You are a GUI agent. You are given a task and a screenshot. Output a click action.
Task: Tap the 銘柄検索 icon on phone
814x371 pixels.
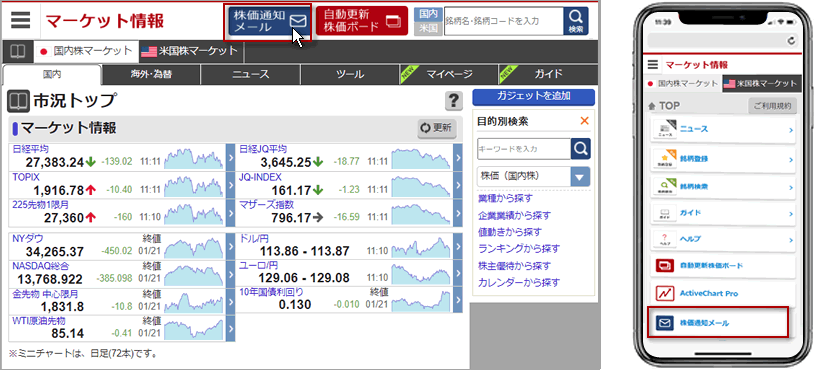pos(664,185)
